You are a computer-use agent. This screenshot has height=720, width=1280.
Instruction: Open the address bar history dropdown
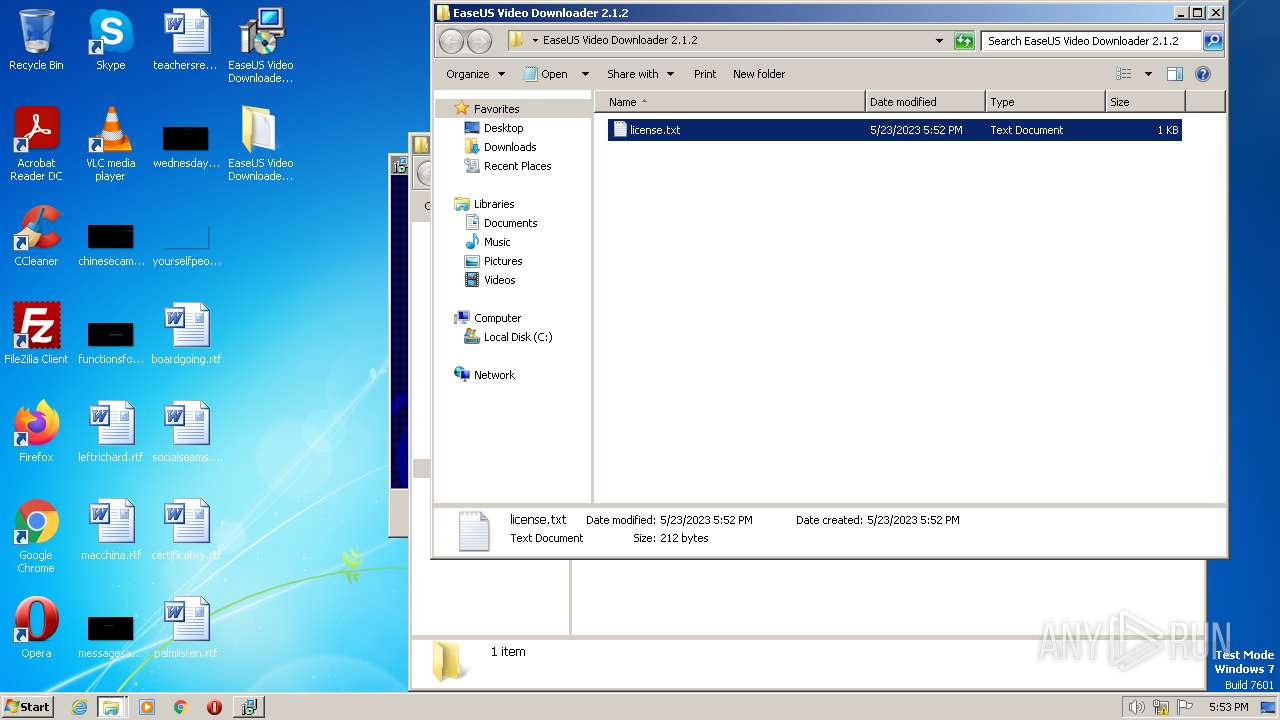939,41
